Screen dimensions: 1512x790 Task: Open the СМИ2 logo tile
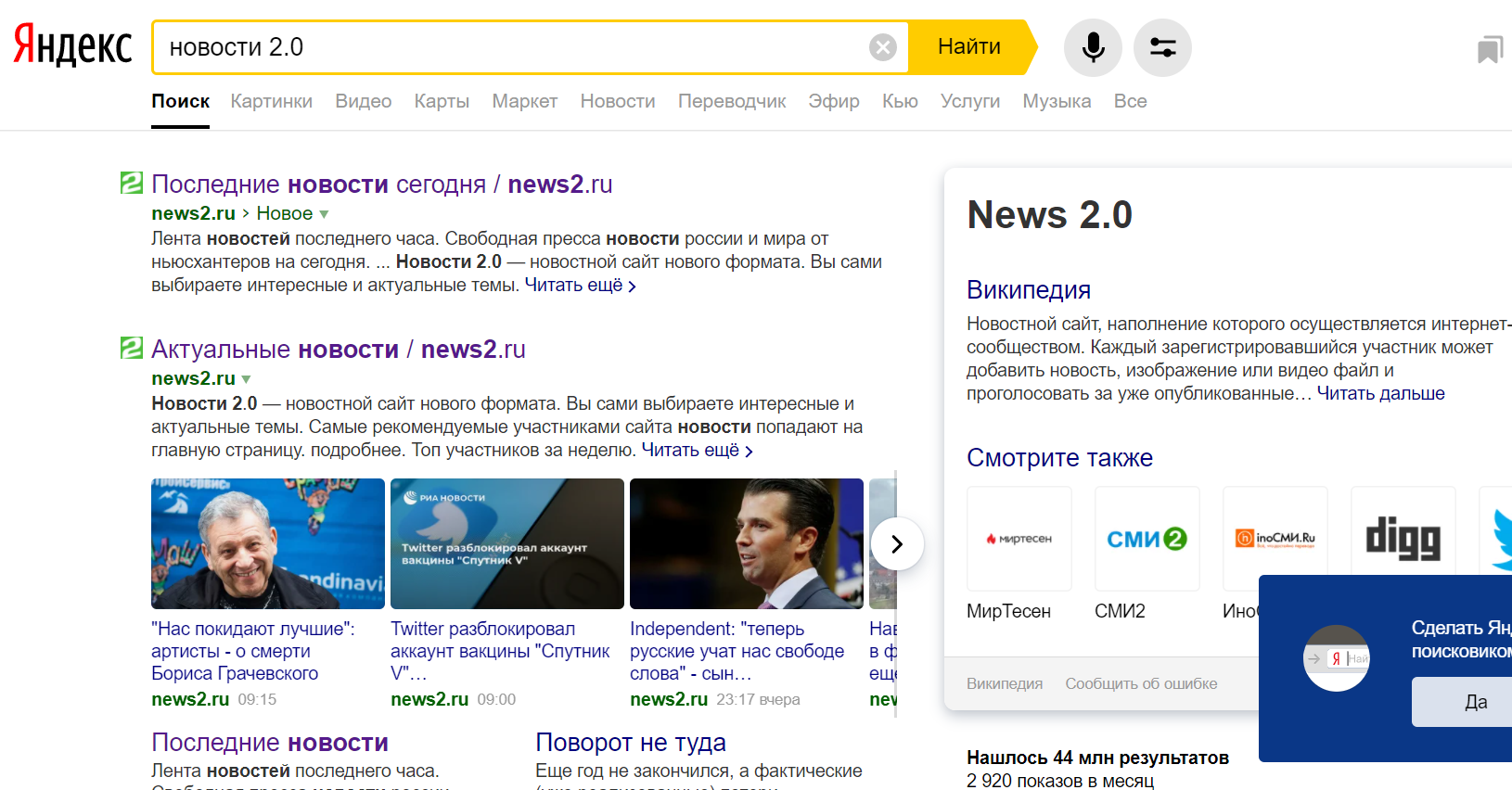tap(1147, 539)
